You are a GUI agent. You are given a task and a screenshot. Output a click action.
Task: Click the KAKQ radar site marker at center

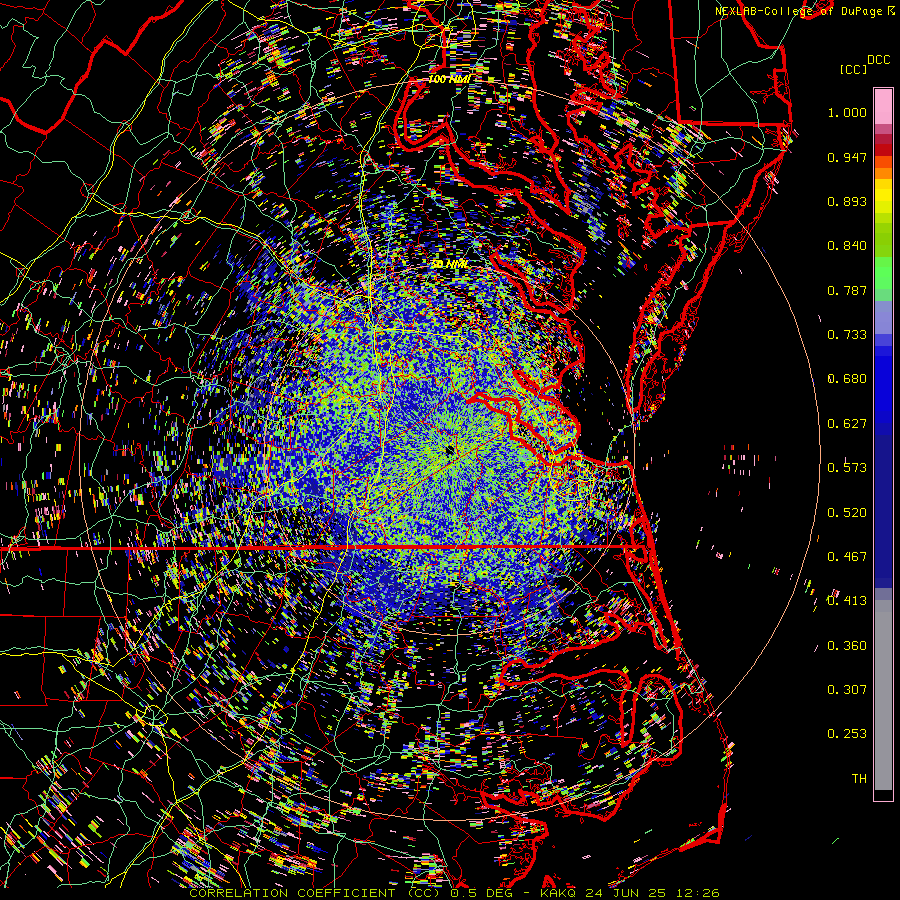click(450, 450)
